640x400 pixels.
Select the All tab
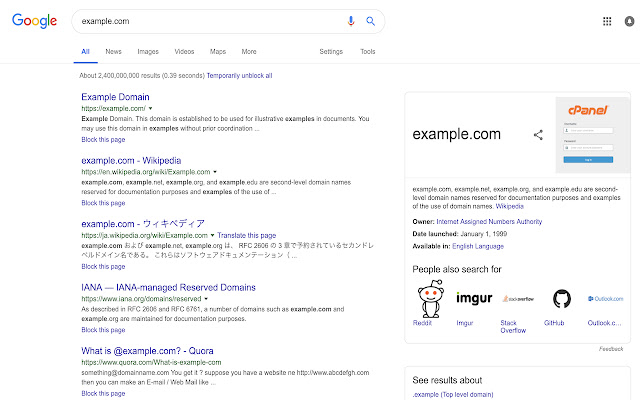click(x=85, y=51)
